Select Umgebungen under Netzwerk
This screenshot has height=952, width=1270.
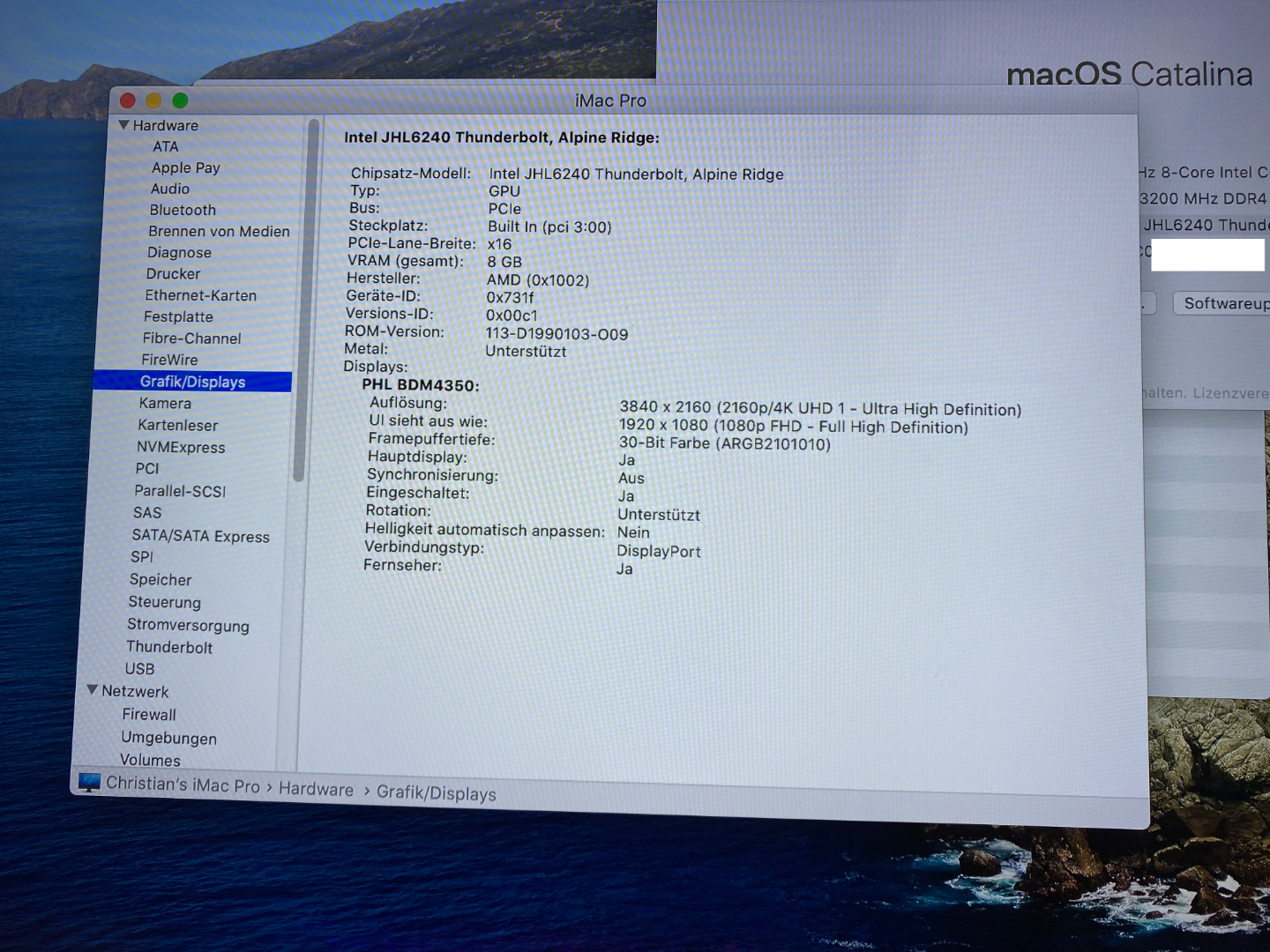pyautogui.click(x=168, y=738)
